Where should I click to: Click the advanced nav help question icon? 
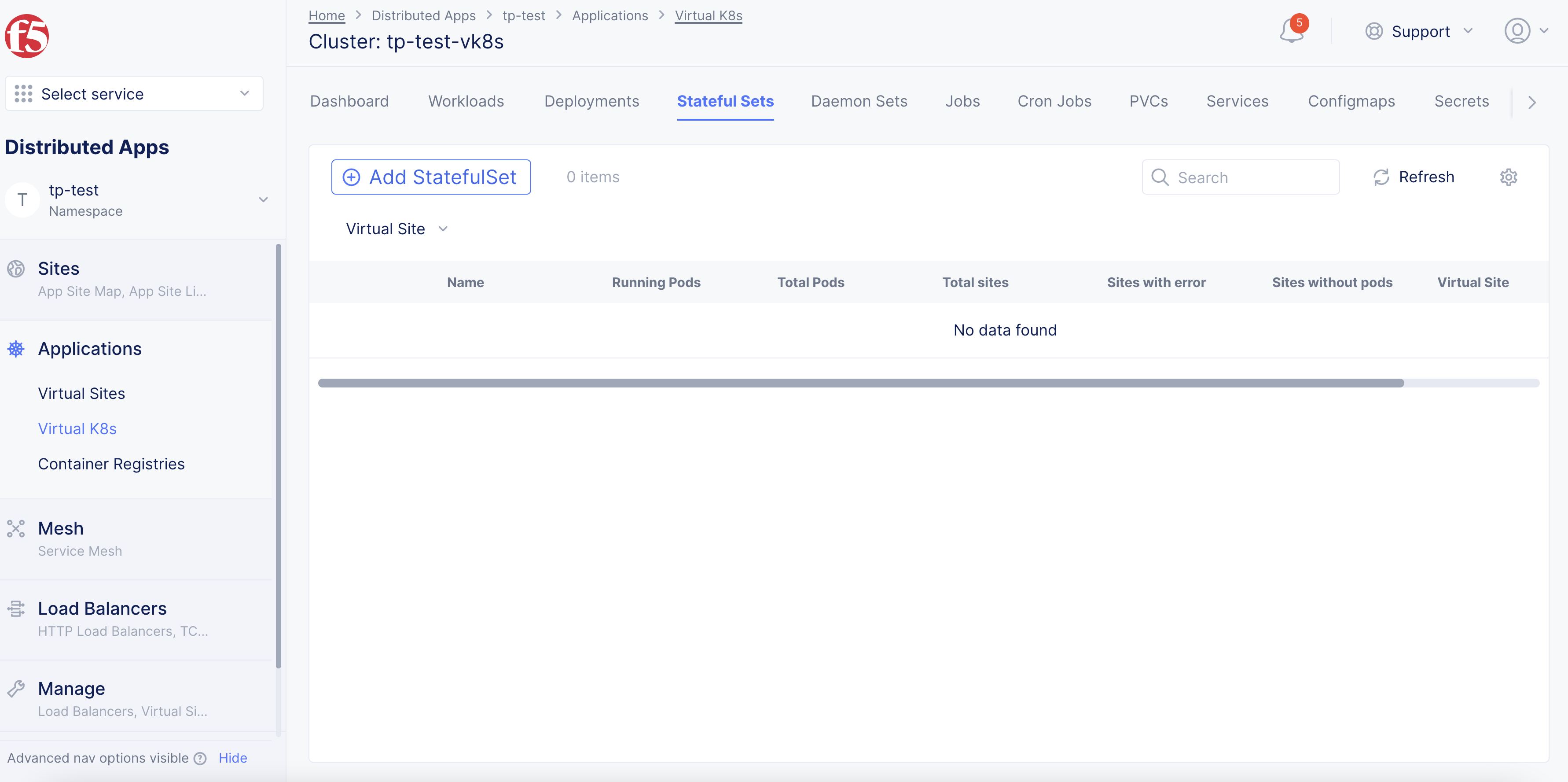coord(200,758)
